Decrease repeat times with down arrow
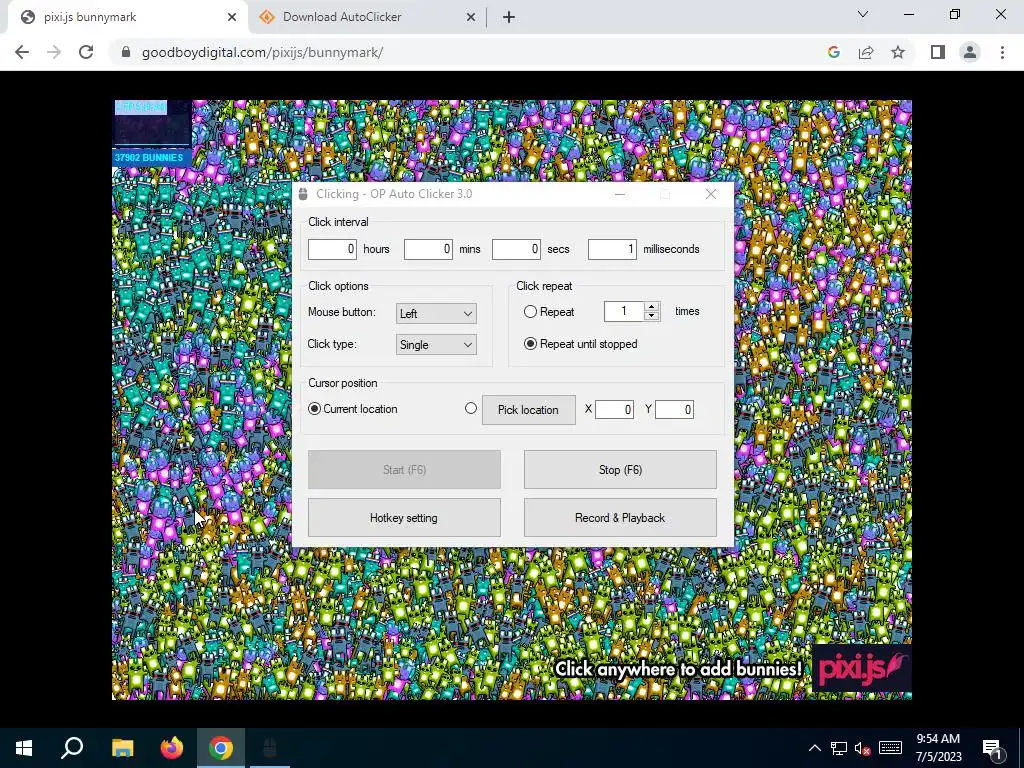The image size is (1024, 768). point(651,316)
